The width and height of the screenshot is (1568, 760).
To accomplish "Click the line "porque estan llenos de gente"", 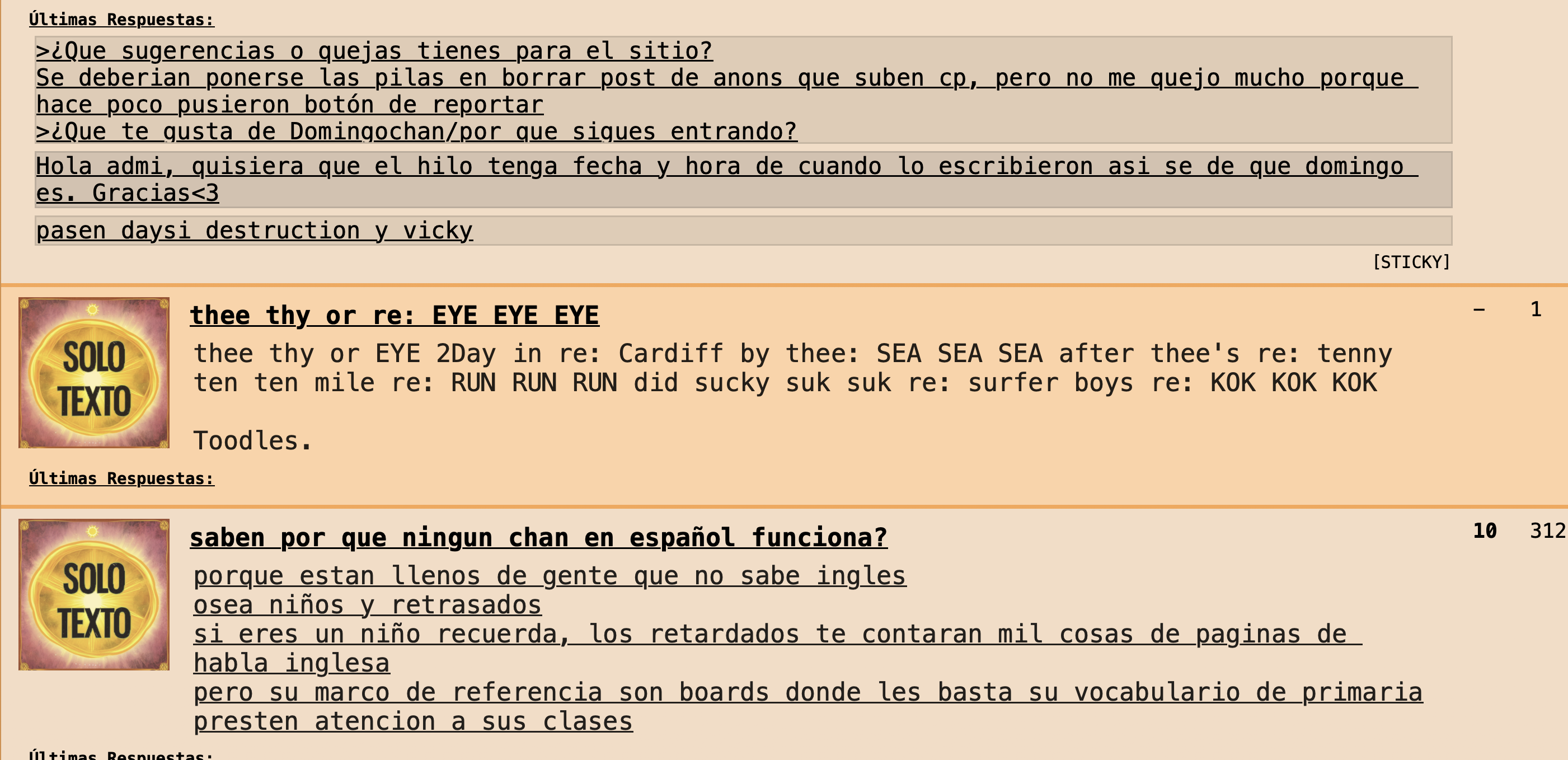I will coord(549,576).
